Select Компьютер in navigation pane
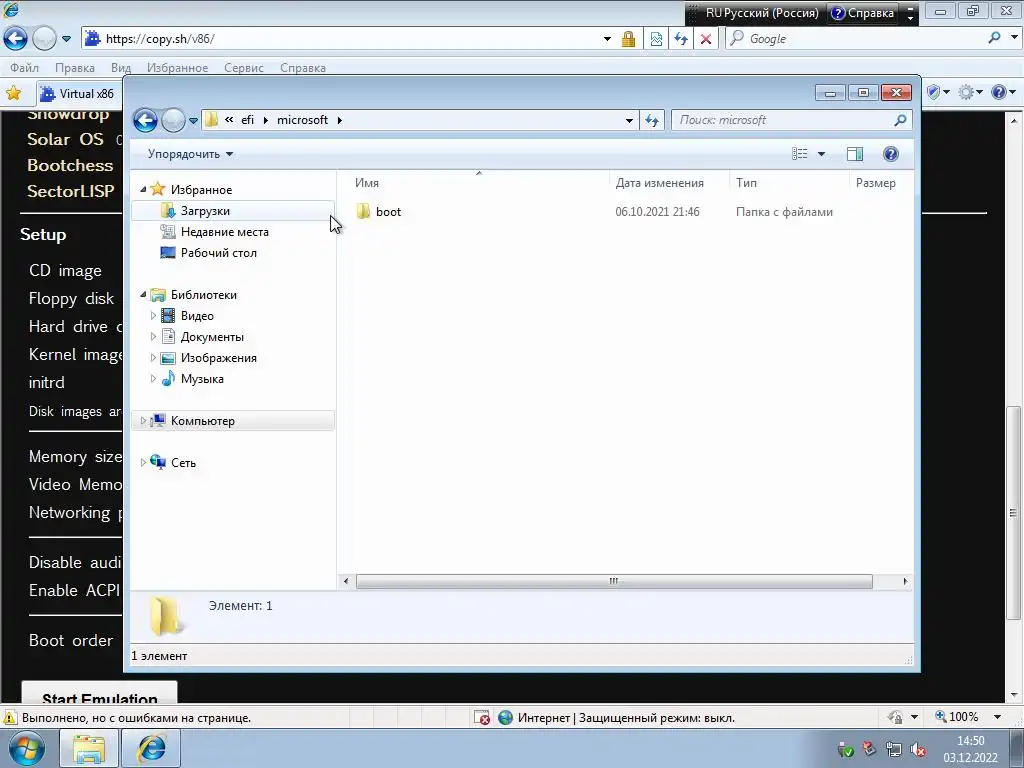 [233, 421]
